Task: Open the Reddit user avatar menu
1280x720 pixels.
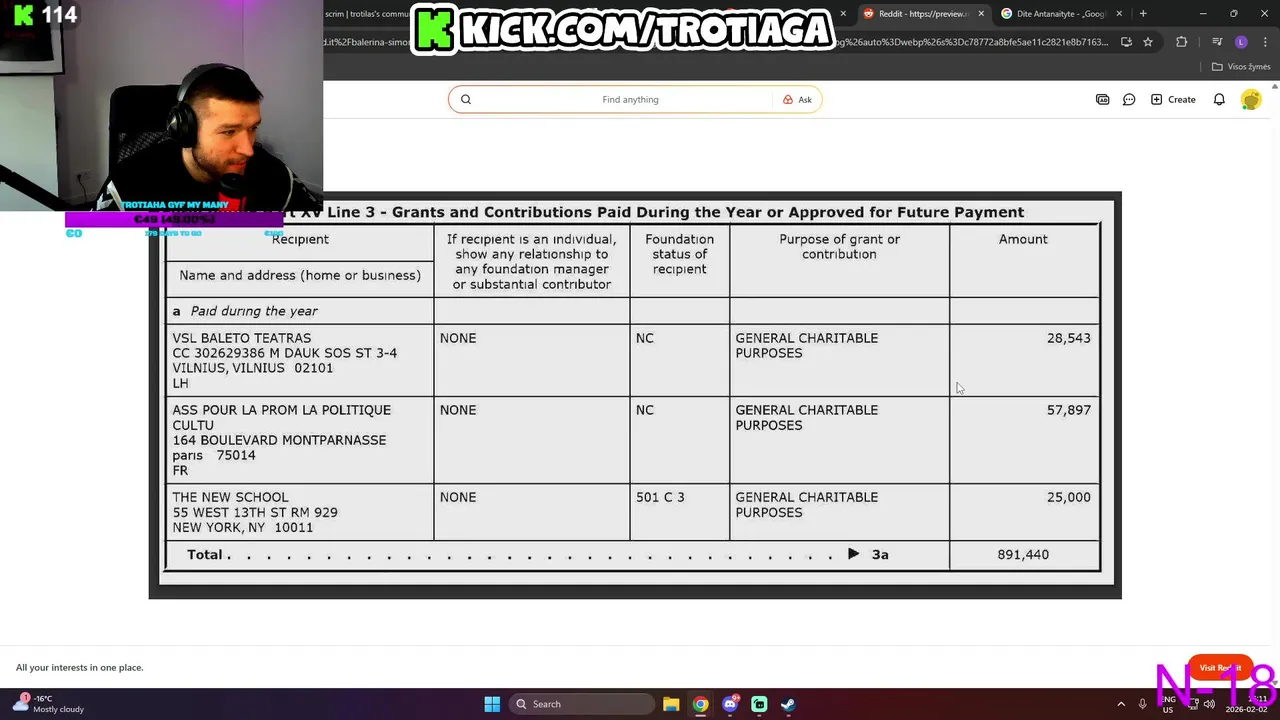Action: (x=1250, y=99)
